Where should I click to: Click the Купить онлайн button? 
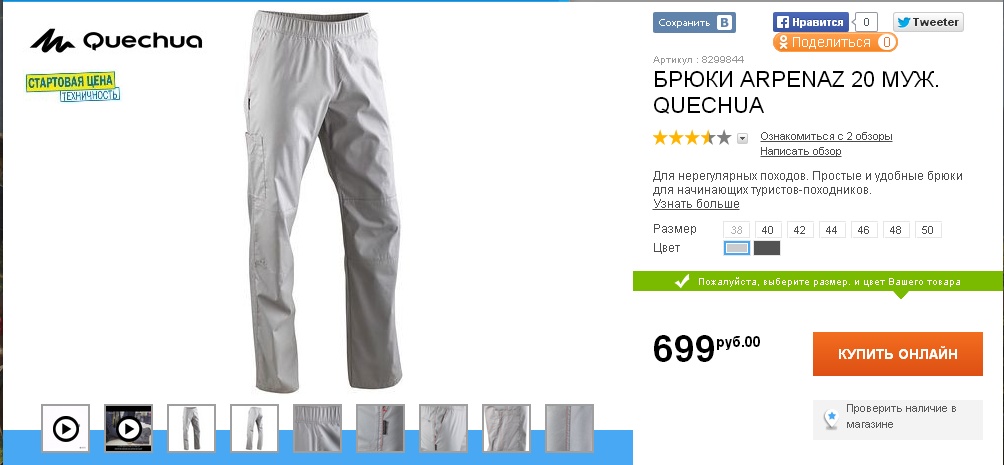[x=898, y=354]
